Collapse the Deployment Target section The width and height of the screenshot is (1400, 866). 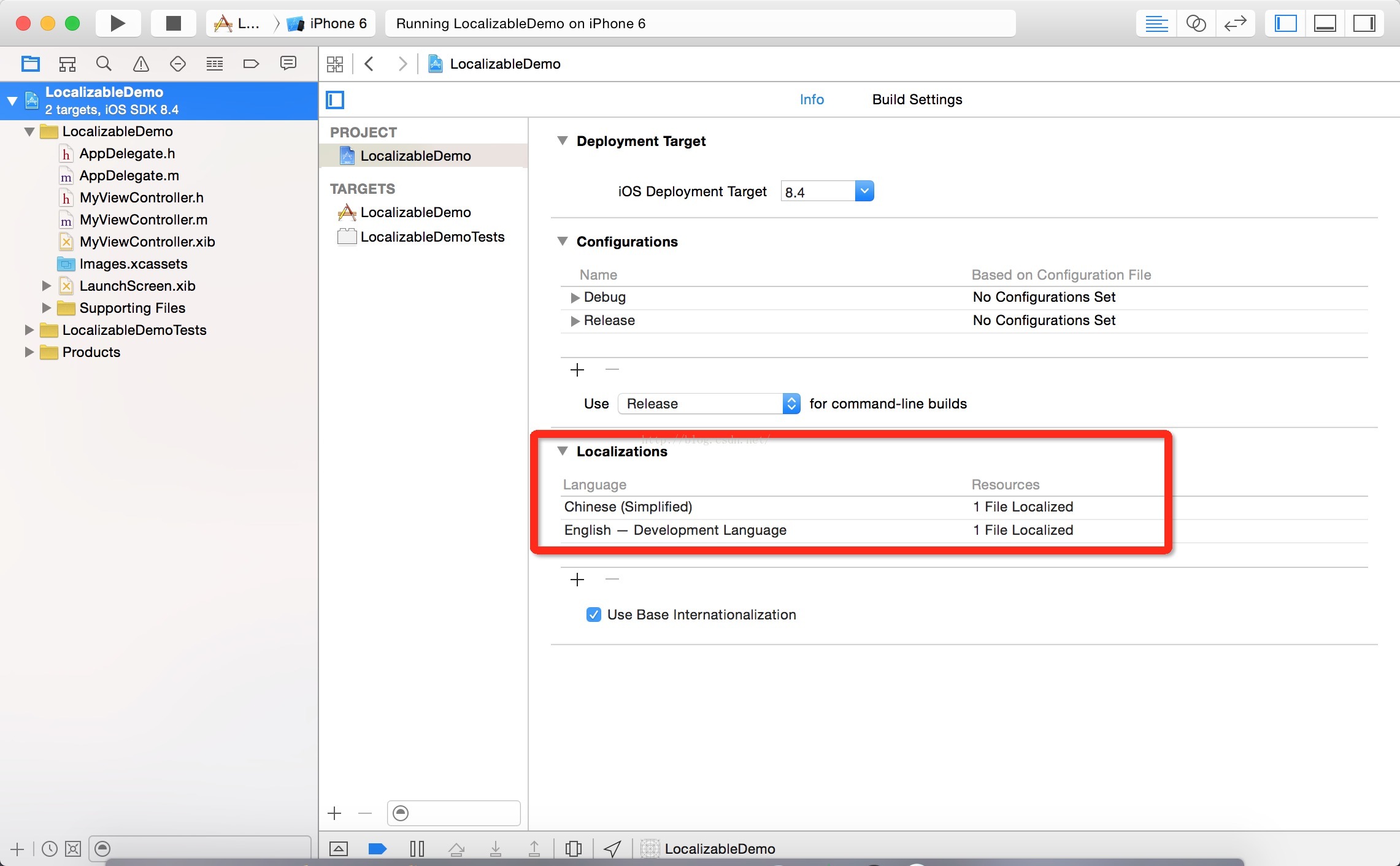(562, 140)
